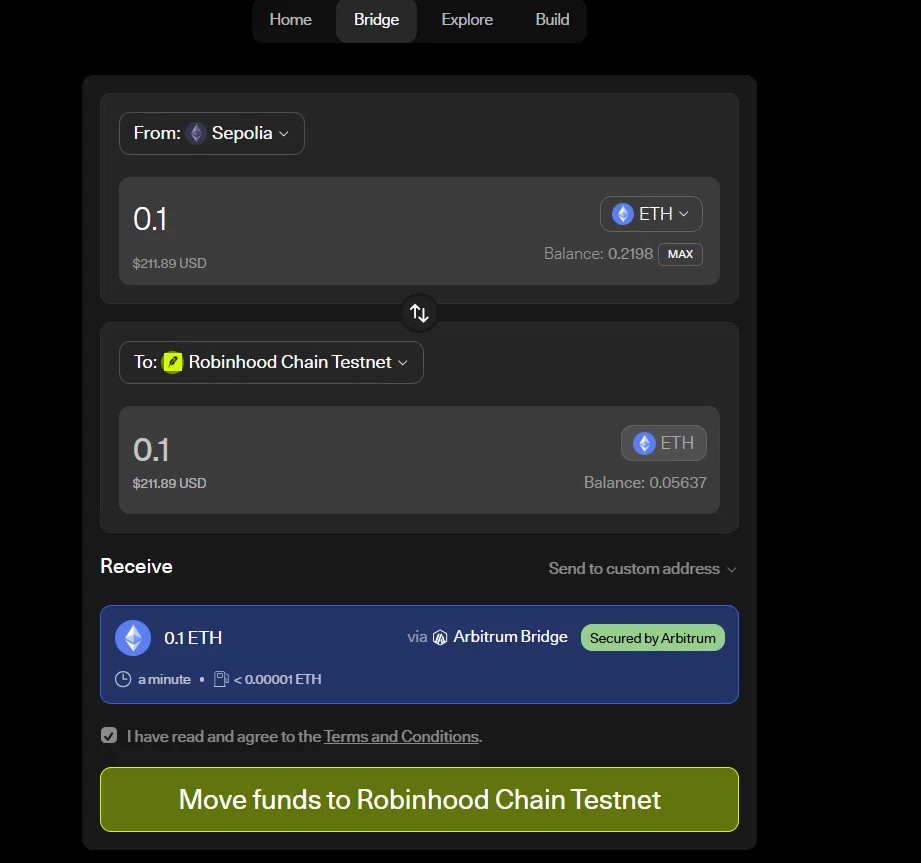Open the Terms and Conditions link
This screenshot has height=863, width=921.
tap(401, 737)
